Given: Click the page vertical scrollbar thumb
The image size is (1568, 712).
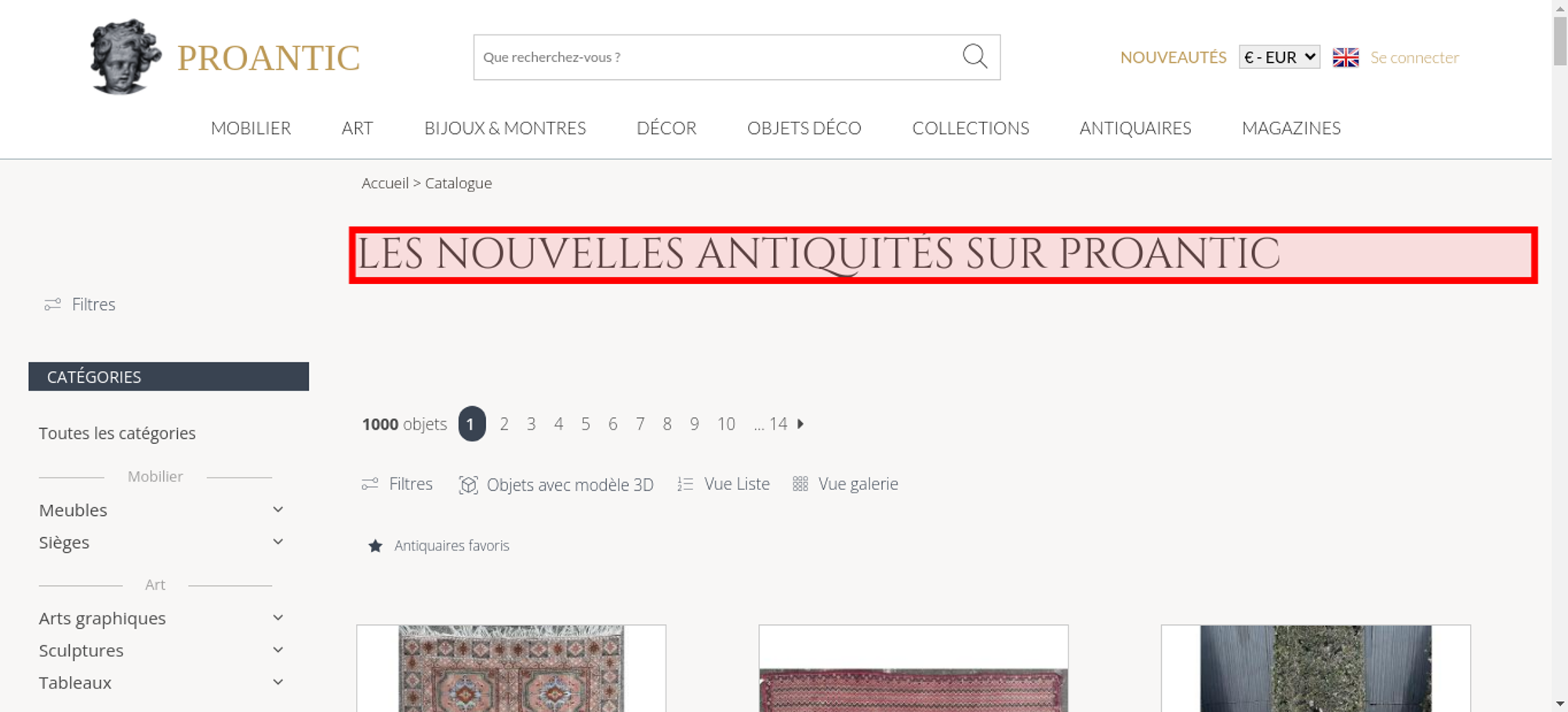Looking at the screenshot, I should pyautogui.click(x=1560, y=41).
